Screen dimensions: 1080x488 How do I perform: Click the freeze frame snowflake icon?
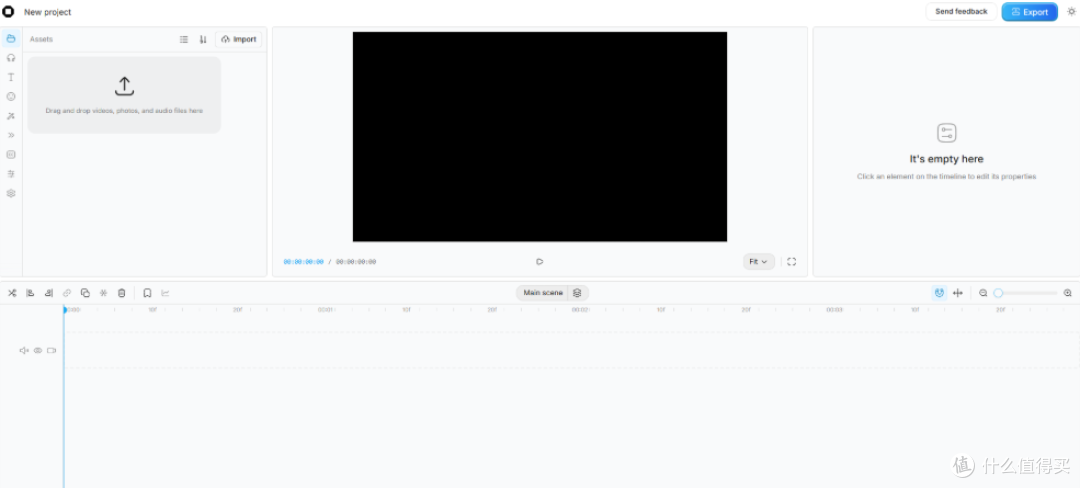(x=103, y=293)
